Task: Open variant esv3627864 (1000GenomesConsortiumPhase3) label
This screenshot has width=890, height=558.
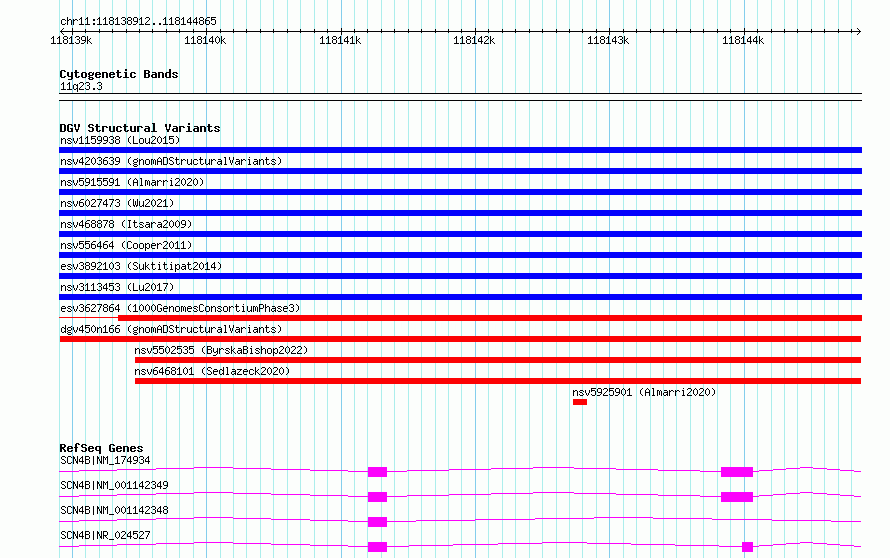Action: point(180,308)
